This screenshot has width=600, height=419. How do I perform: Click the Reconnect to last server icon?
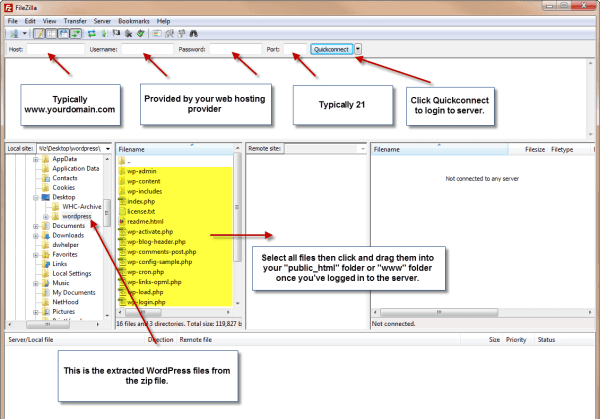[141, 34]
